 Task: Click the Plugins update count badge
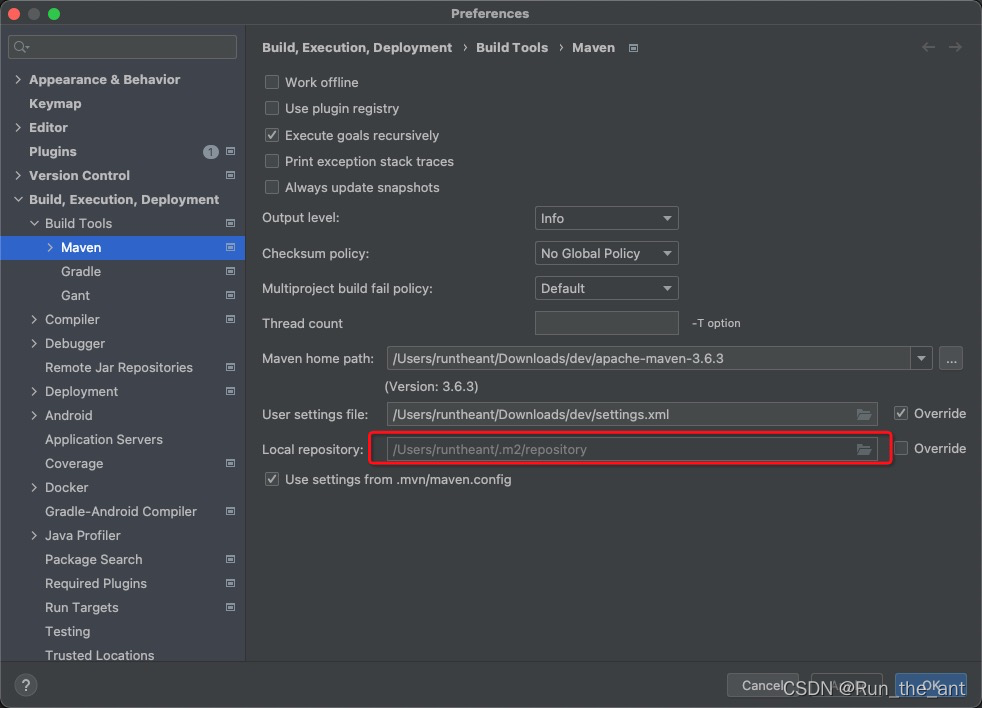coord(211,152)
